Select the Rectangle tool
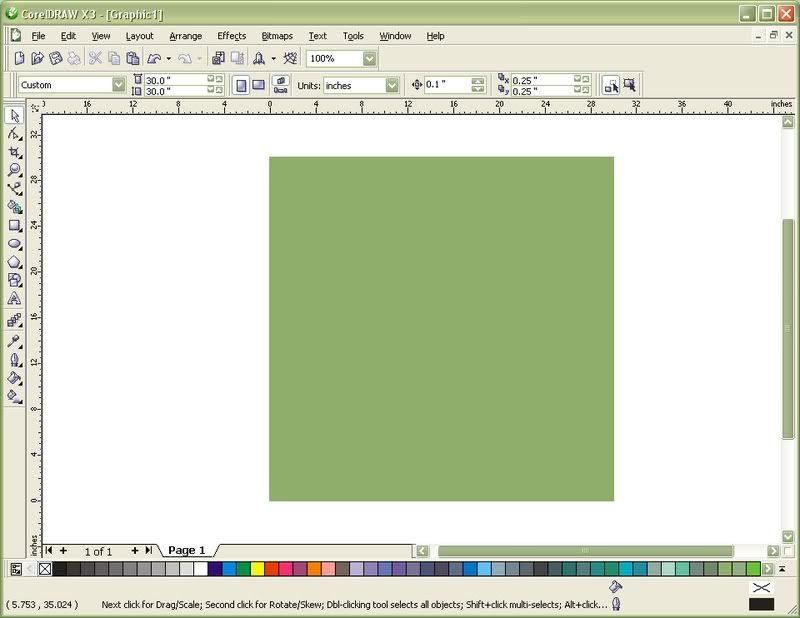Viewport: 800px width, 618px height. [x=15, y=225]
